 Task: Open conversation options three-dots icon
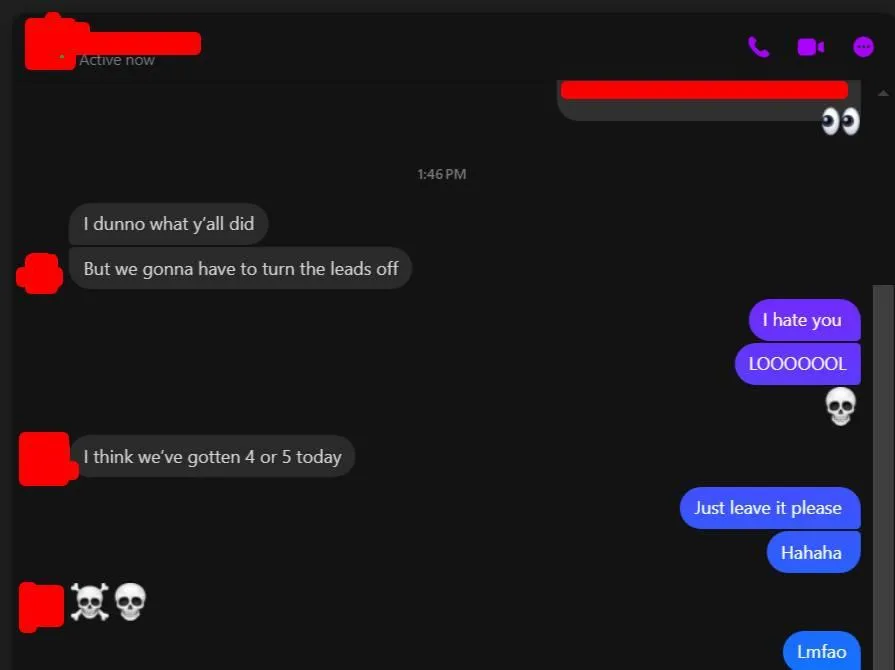click(863, 47)
